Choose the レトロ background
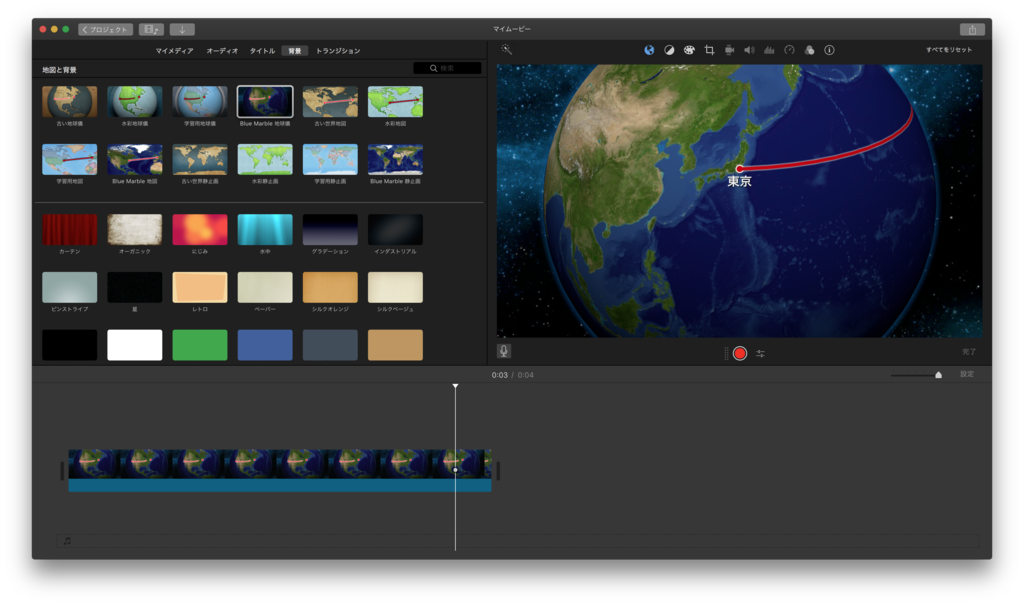This screenshot has width=1024, height=605. tap(200, 287)
